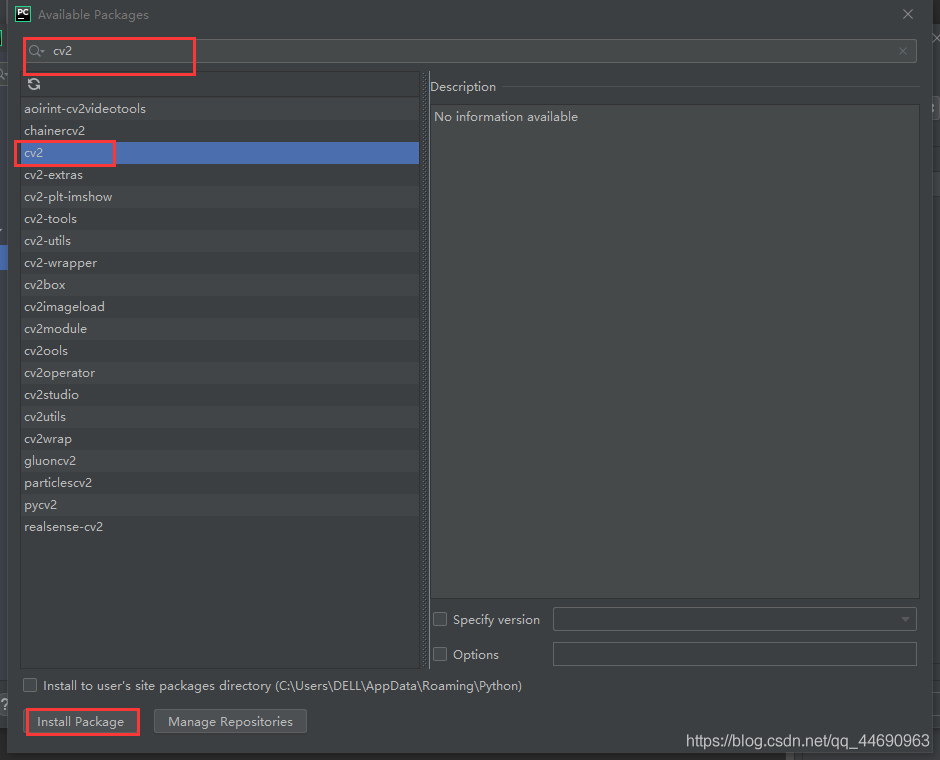Select the cv2-extras package
The height and width of the screenshot is (760, 940).
[x=220, y=175]
